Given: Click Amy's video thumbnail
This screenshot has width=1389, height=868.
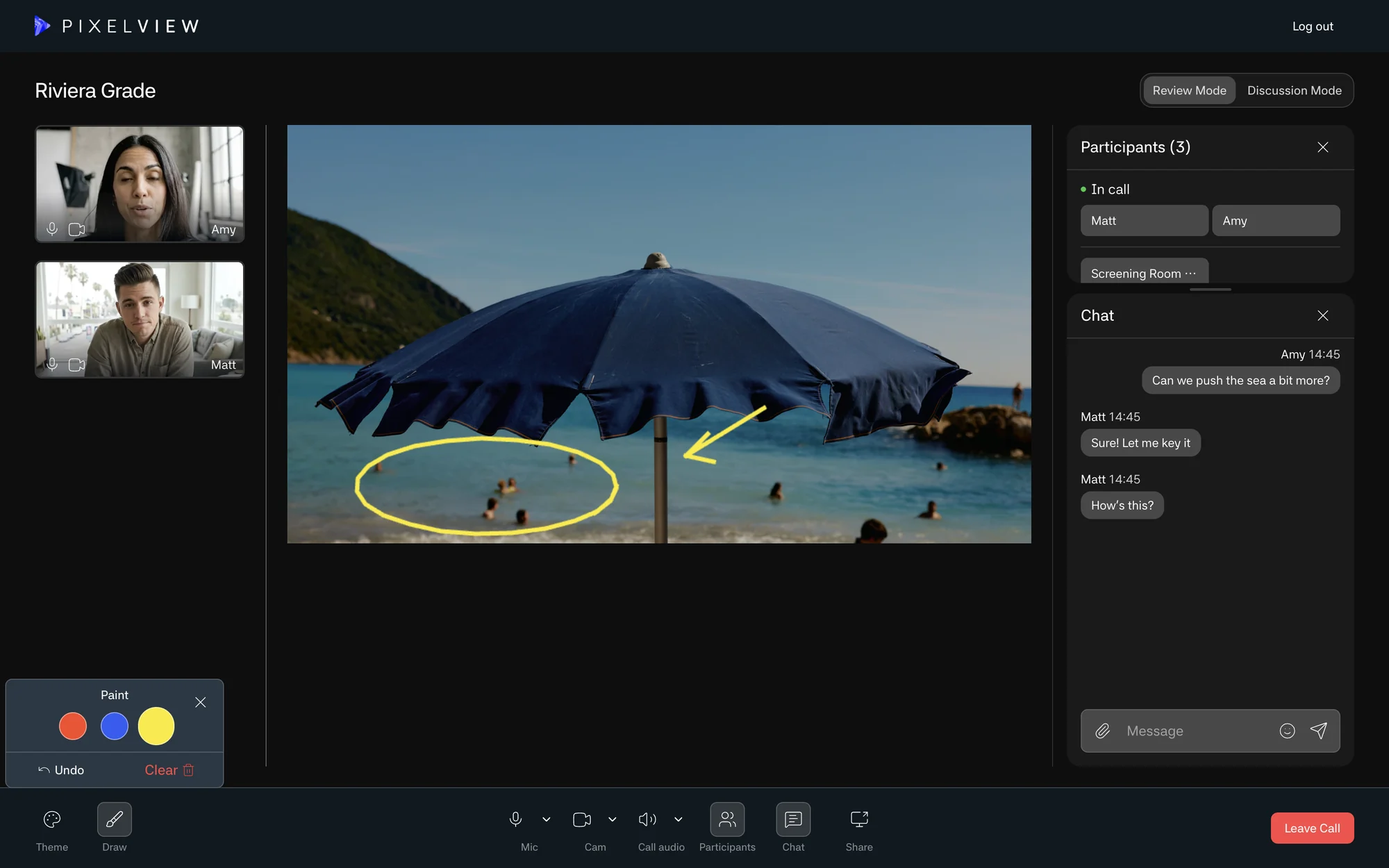Looking at the screenshot, I should (140, 184).
